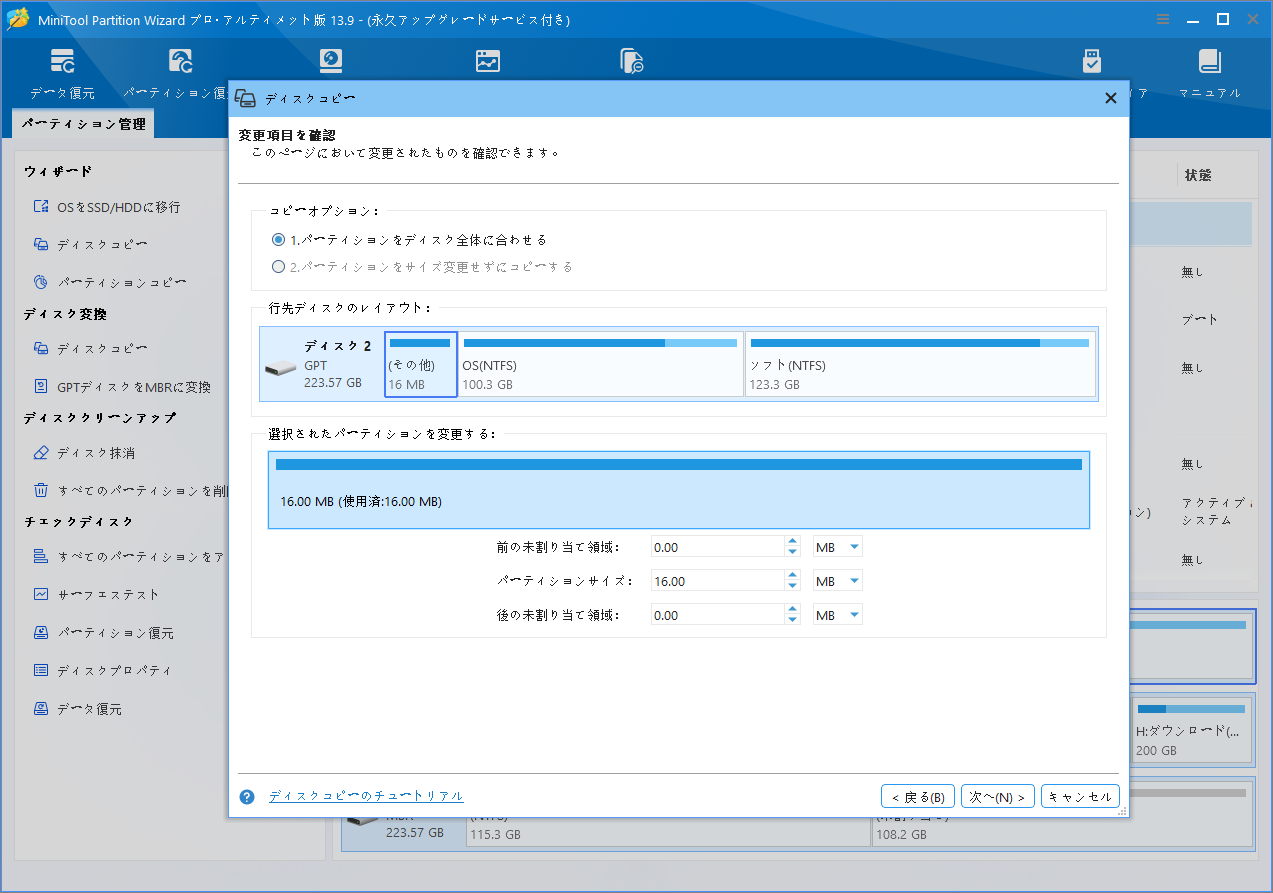This screenshot has width=1273, height=893.
Task: Click the bootable media toolbar icon
Action: [x=1091, y=62]
